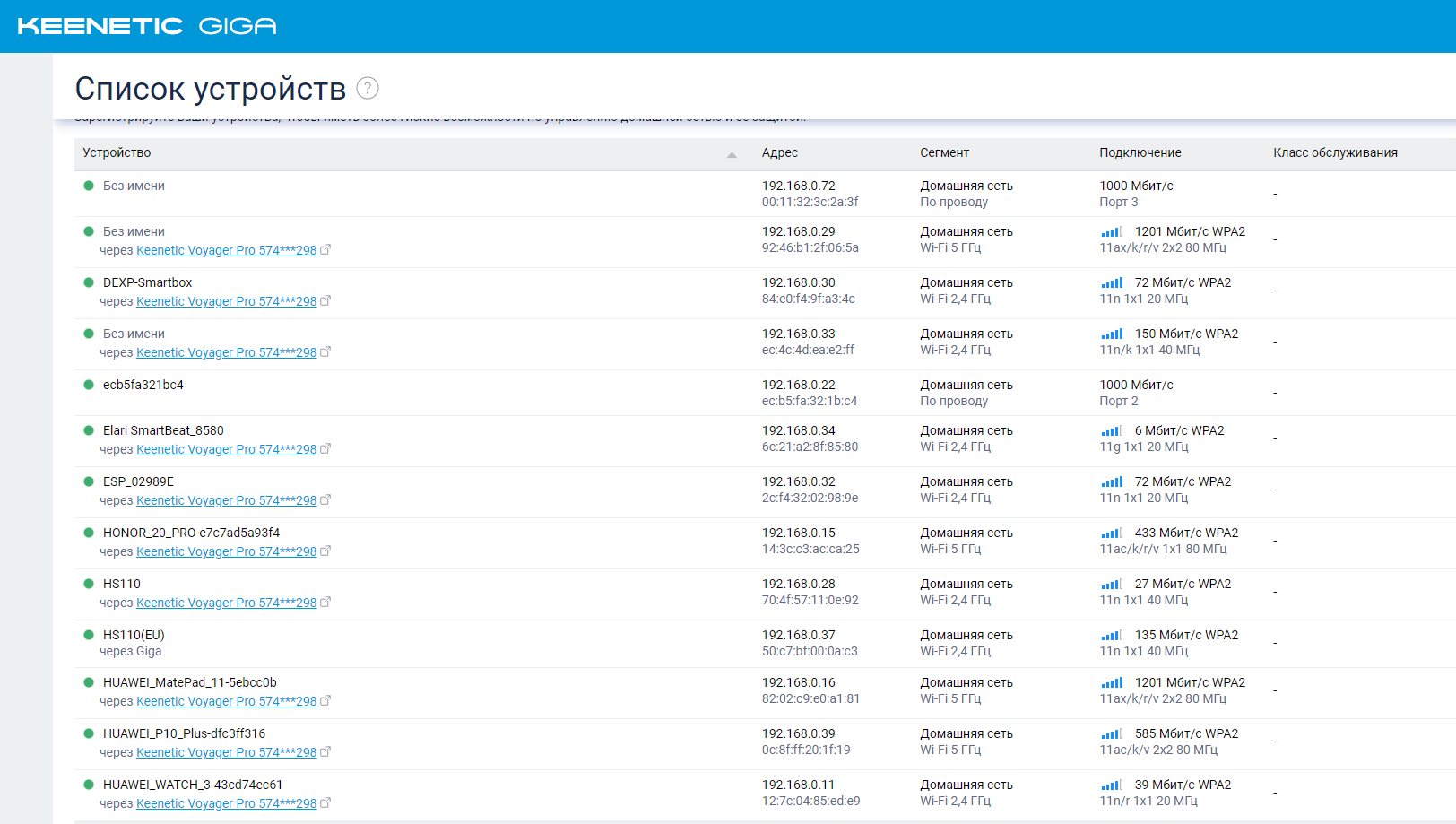Select device HUAWEI_P10_Plus-dfc3ff316
The image size is (1456, 824).
pos(184,733)
